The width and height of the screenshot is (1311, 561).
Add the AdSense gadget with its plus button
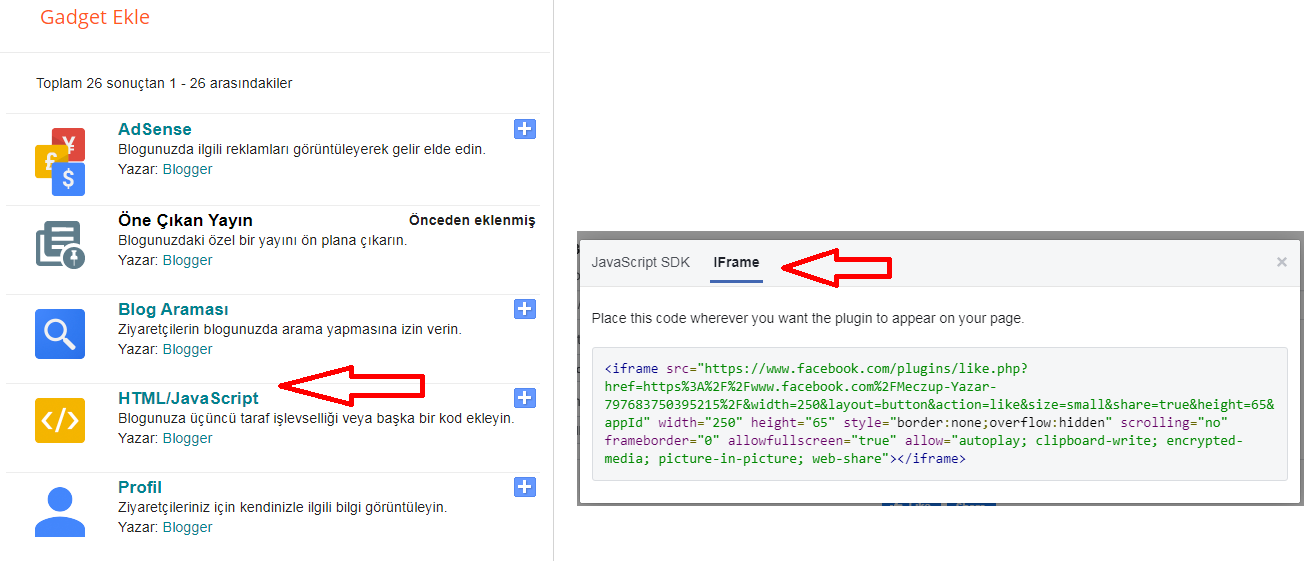tap(525, 129)
